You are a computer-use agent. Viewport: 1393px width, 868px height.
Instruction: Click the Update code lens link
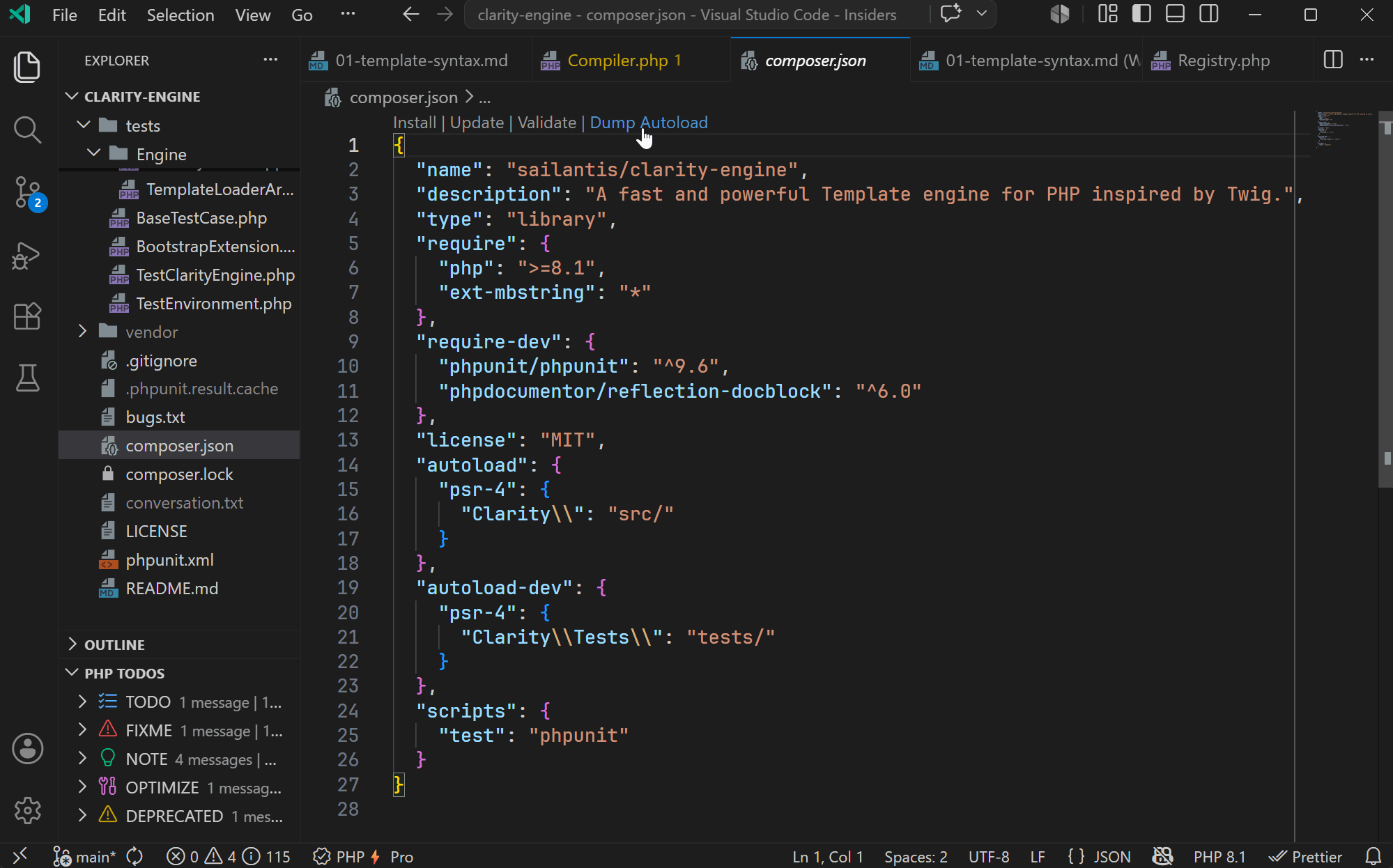pos(477,123)
